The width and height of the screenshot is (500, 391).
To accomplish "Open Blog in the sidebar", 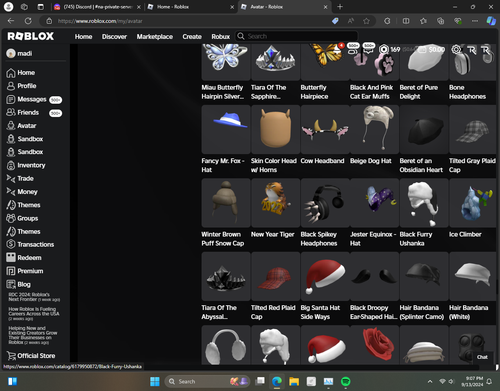I will point(19,284).
